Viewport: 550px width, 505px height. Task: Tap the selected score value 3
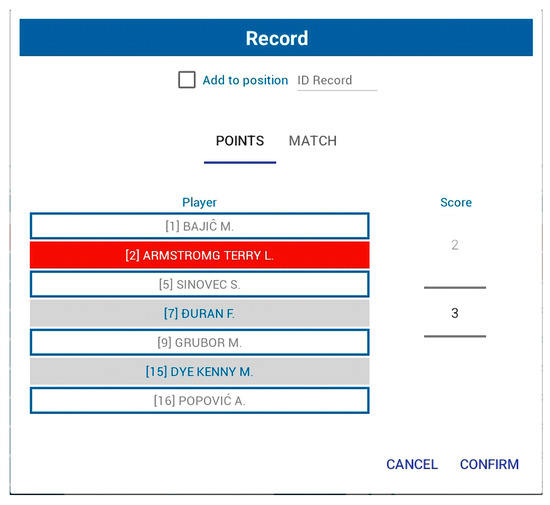click(455, 313)
